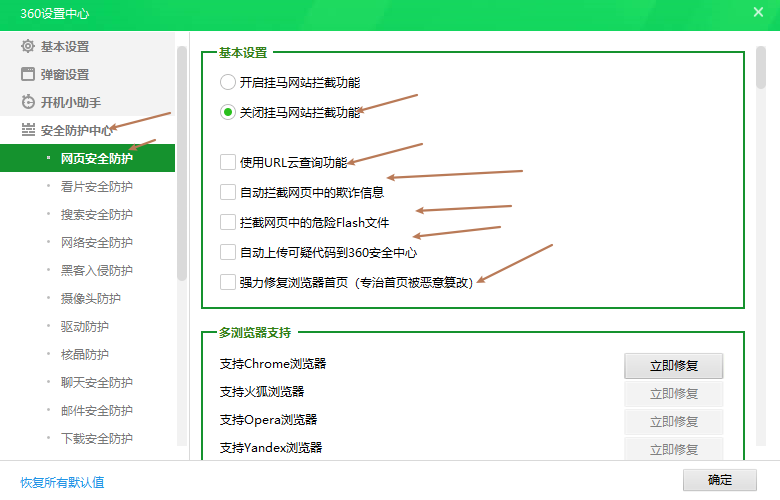
Task: Toggle 拦截网页中的危险Flash文件 checkbox
Action: 228,222
